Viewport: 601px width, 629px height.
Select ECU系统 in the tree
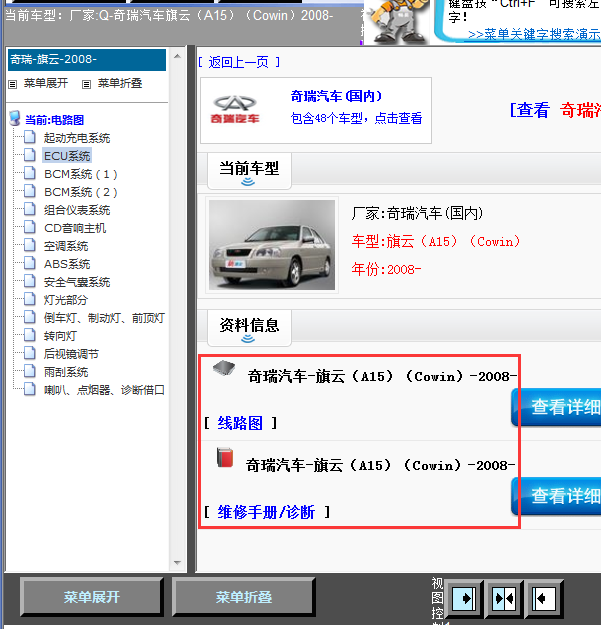coord(67,156)
